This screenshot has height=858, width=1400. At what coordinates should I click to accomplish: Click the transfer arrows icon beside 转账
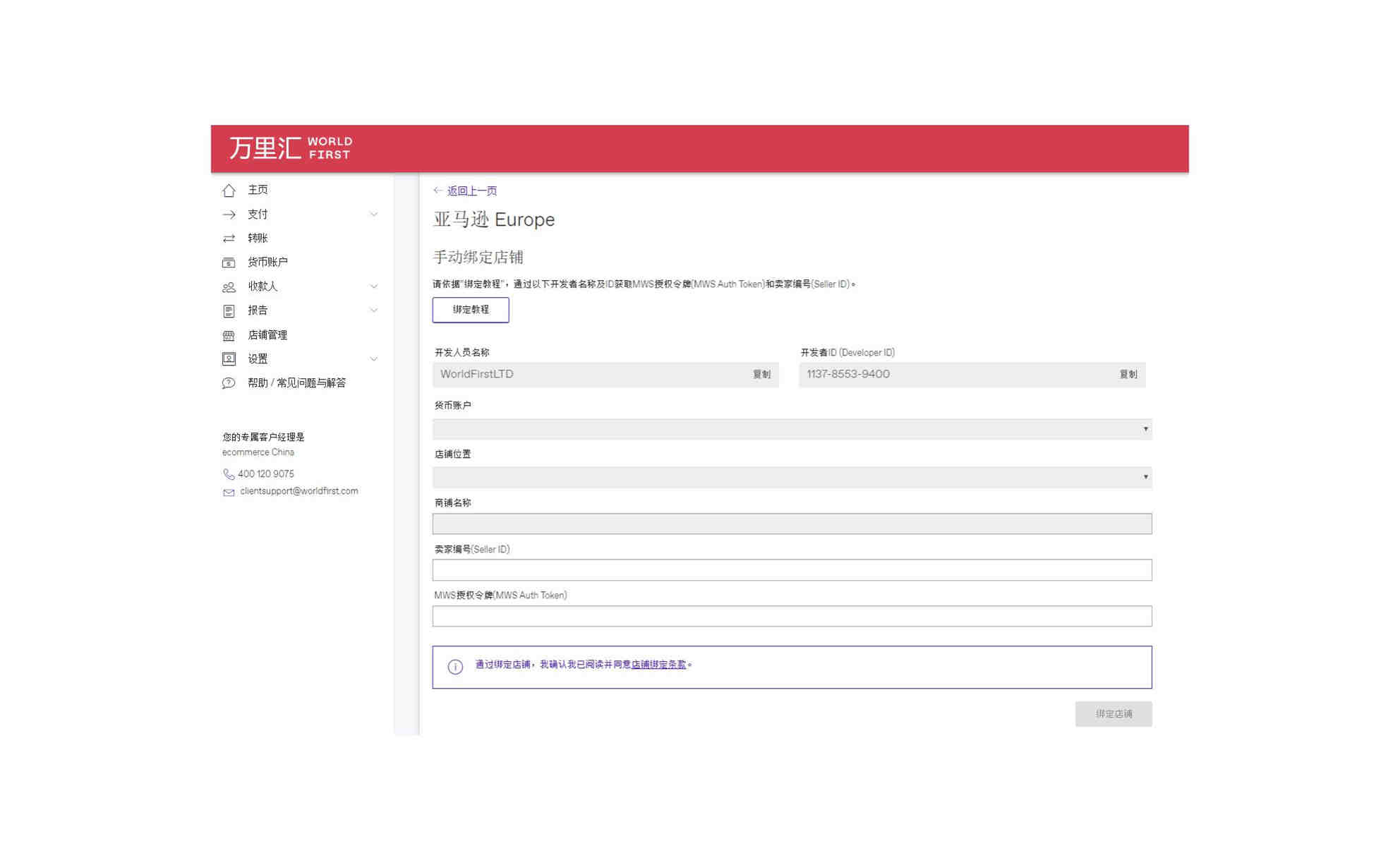[x=229, y=238]
